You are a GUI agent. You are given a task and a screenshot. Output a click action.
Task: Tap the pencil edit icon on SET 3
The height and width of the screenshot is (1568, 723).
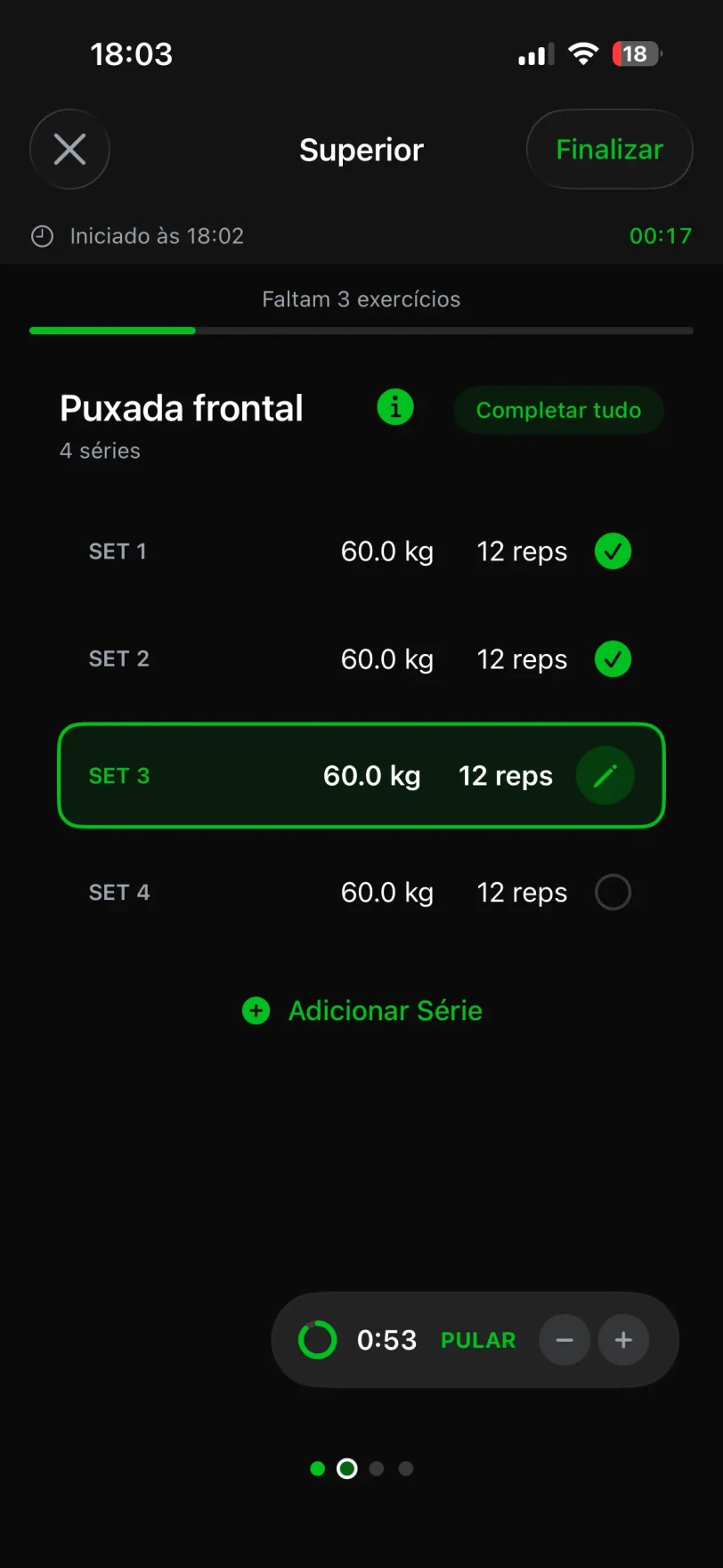pos(605,776)
